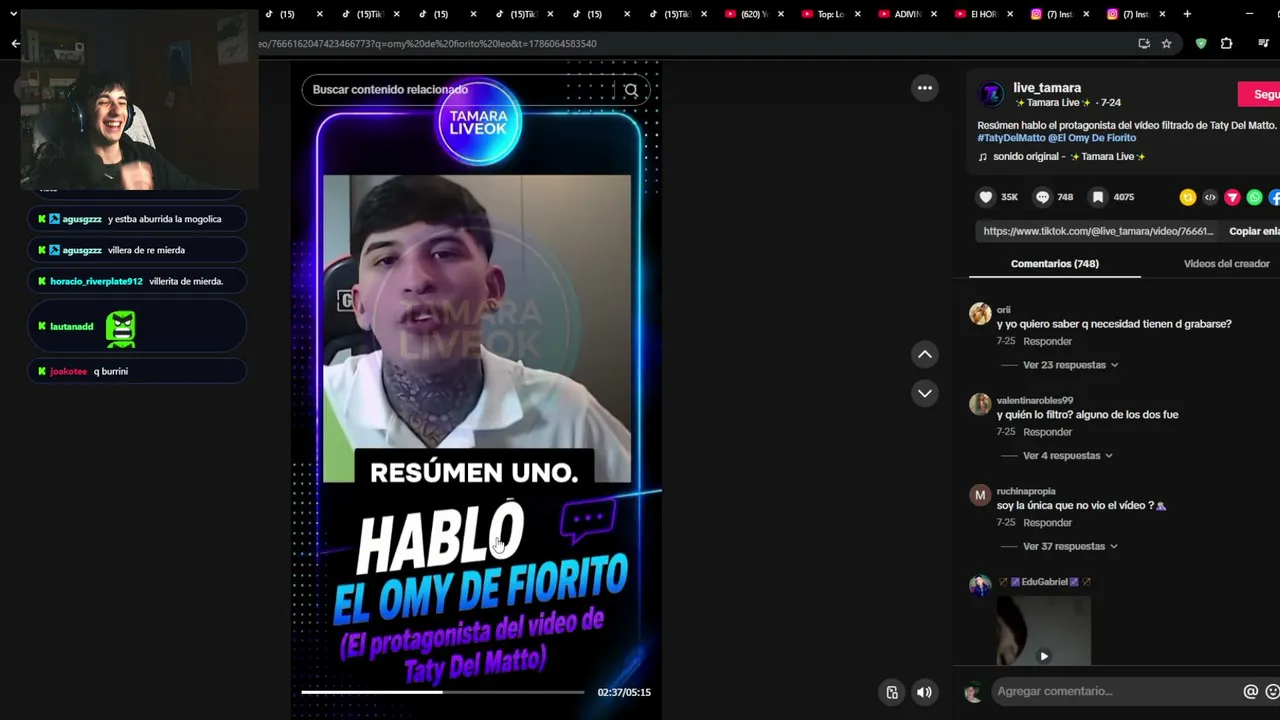Viewport: 1280px width, 720px height.
Task: Click the lautanadd chat username
Action: [x=71, y=327]
